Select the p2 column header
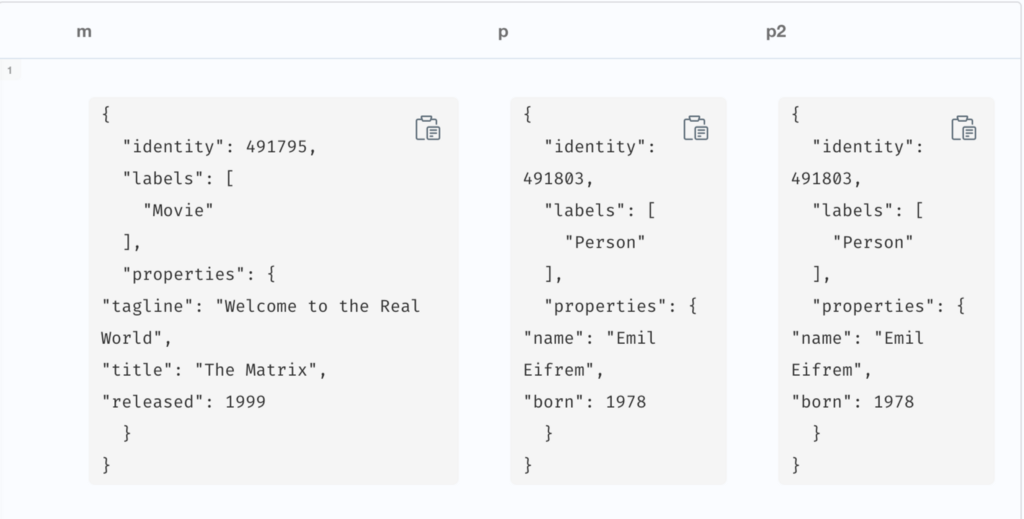Screen dimensions: 1024x519 pyautogui.click(x=776, y=33)
